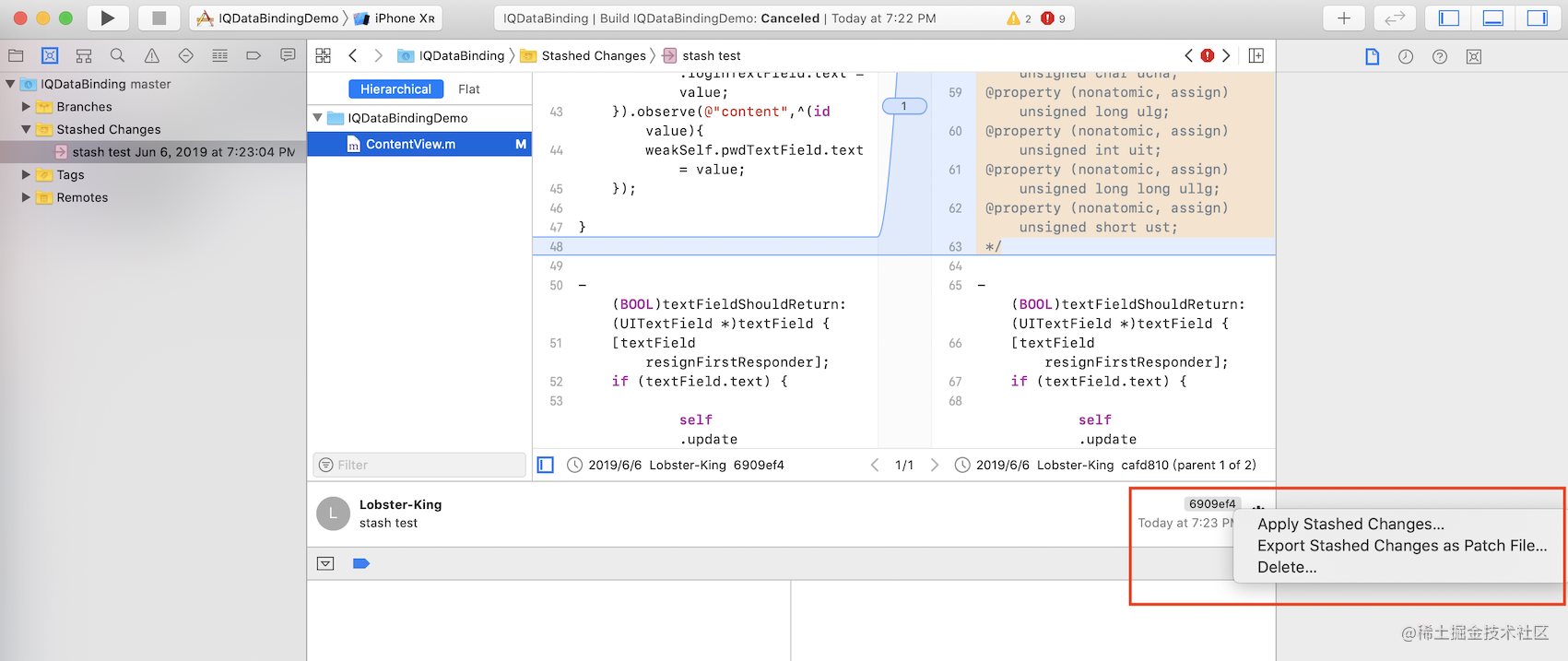Go to previous difference in comparison
The width and height of the screenshot is (1568, 661).
click(x=875, y=465)
